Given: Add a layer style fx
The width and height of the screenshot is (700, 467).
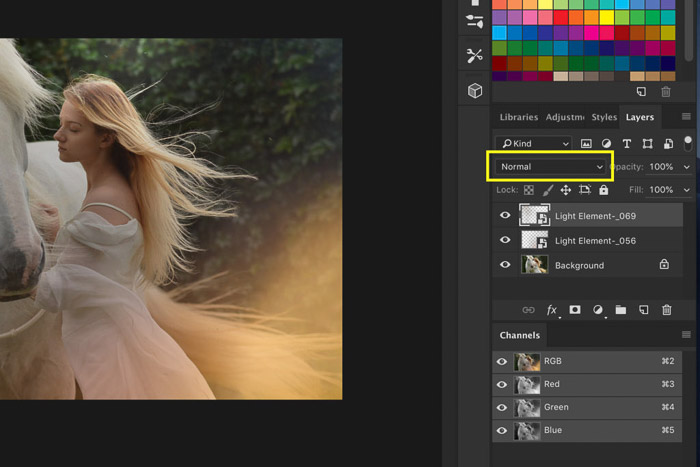Looking at the screenshot, I should coord(552,310).
